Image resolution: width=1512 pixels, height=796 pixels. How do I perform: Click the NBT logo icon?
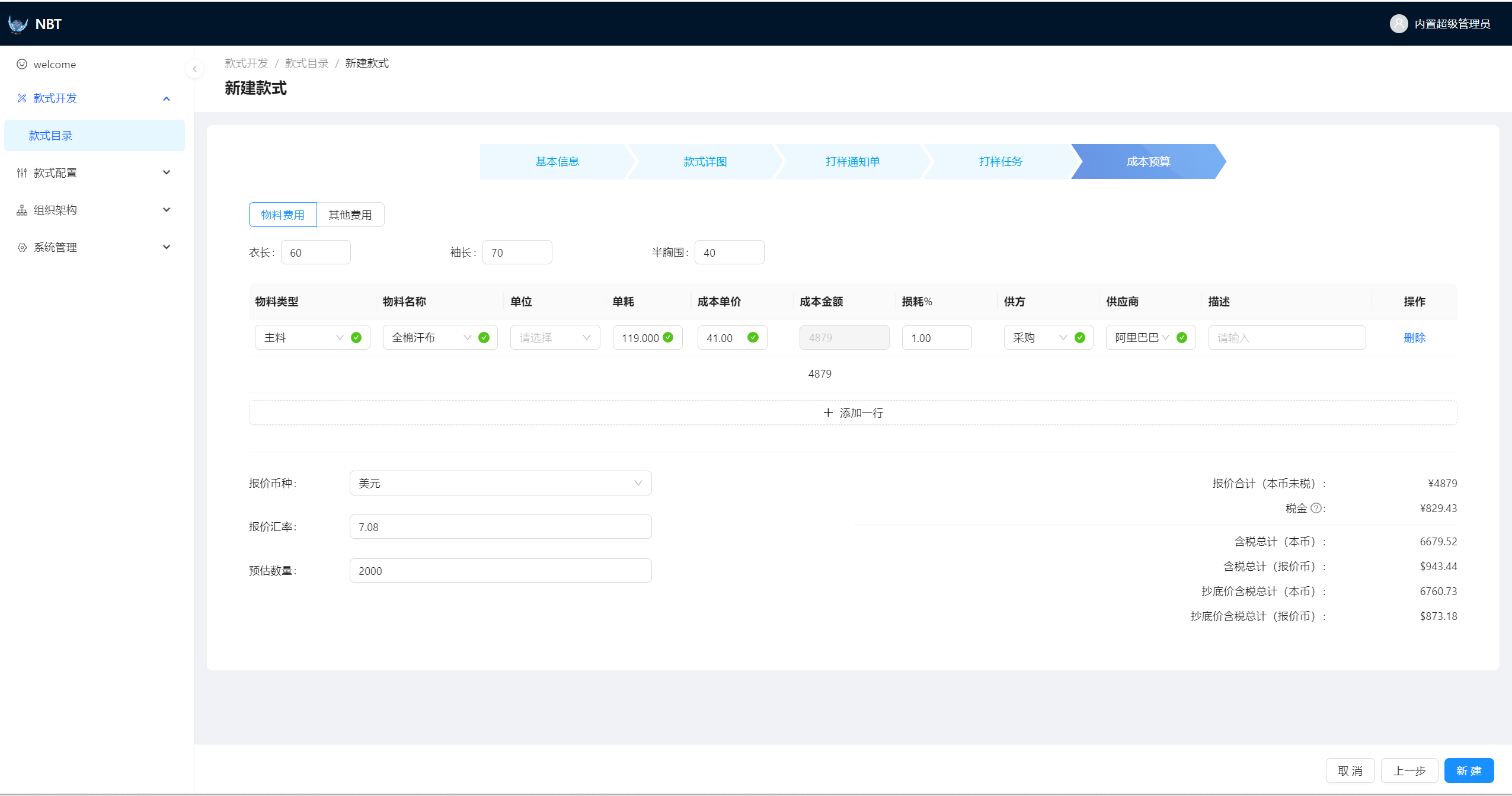[x=18, y=24]
